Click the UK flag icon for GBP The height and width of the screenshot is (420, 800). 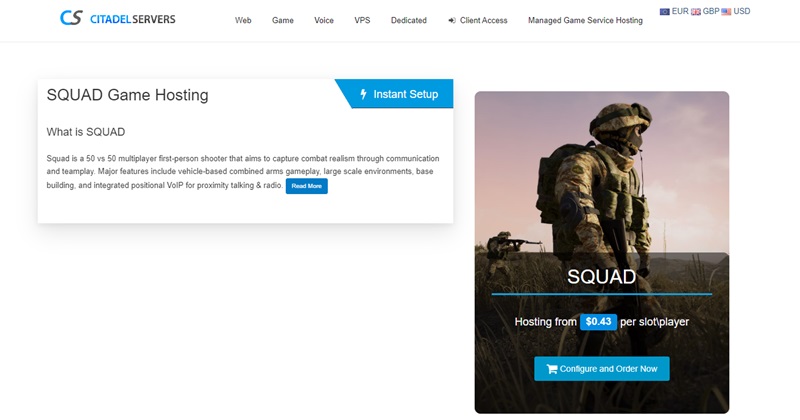696,12
